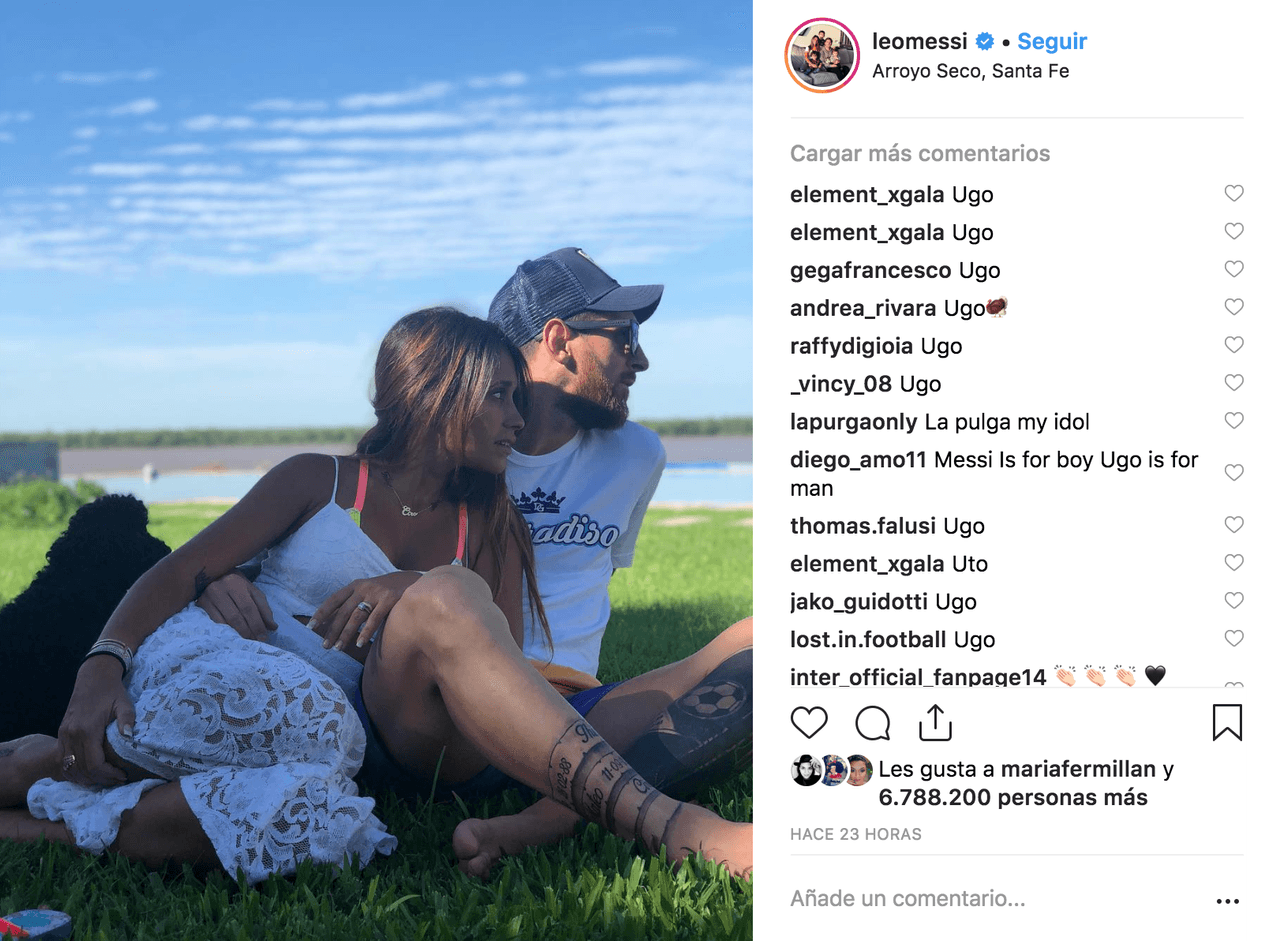Viewport: 1280px width, 941px height.
Task: Open the leomessi profile picture avatar
Action: (823, 55)
